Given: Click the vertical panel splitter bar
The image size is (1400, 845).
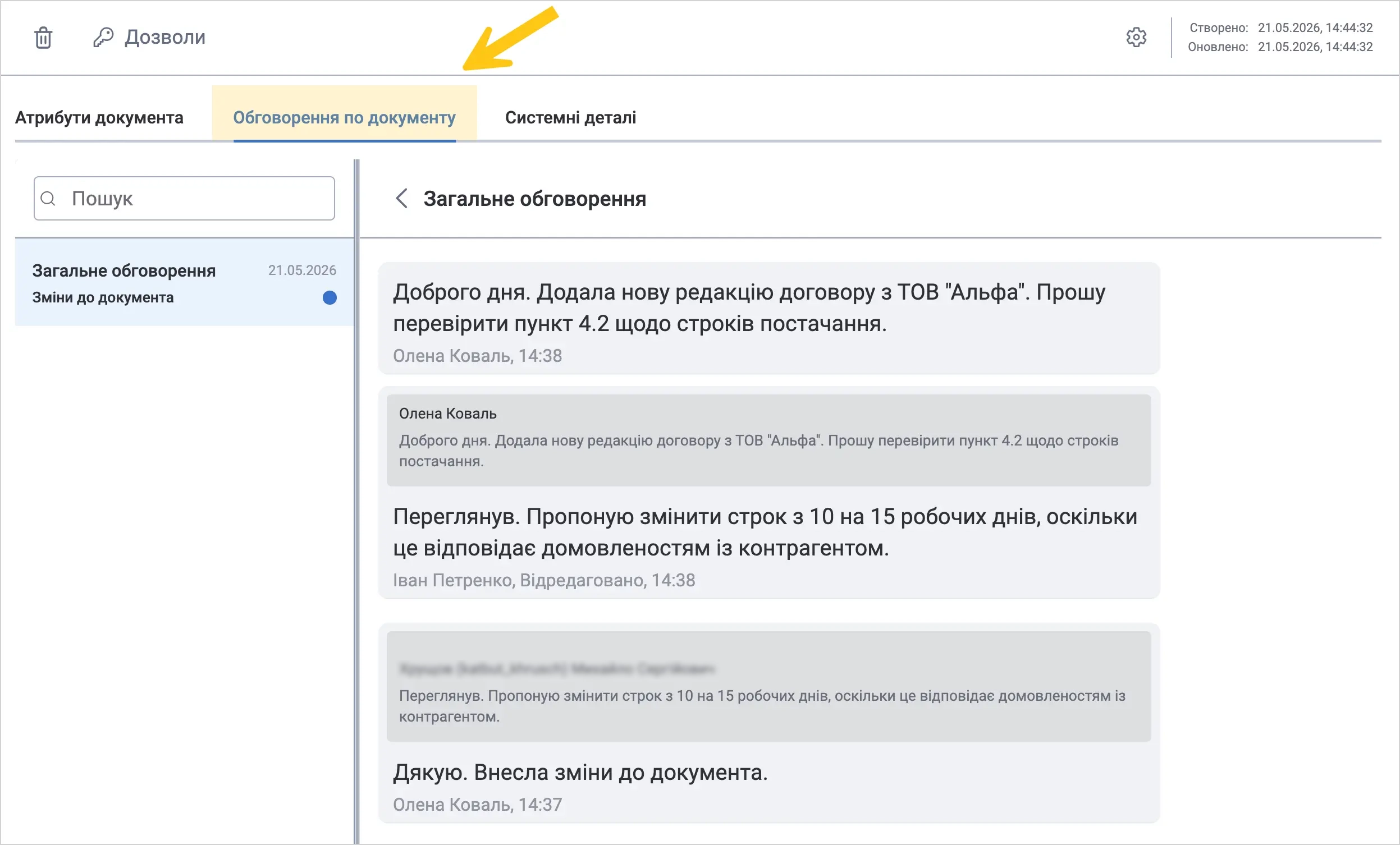Looking at the screenshot, I should pyautogui.click(x=356, y=502).
